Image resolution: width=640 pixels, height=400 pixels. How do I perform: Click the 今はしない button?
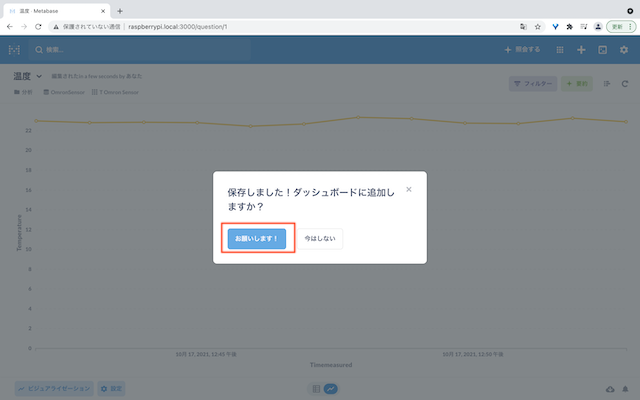320,239
